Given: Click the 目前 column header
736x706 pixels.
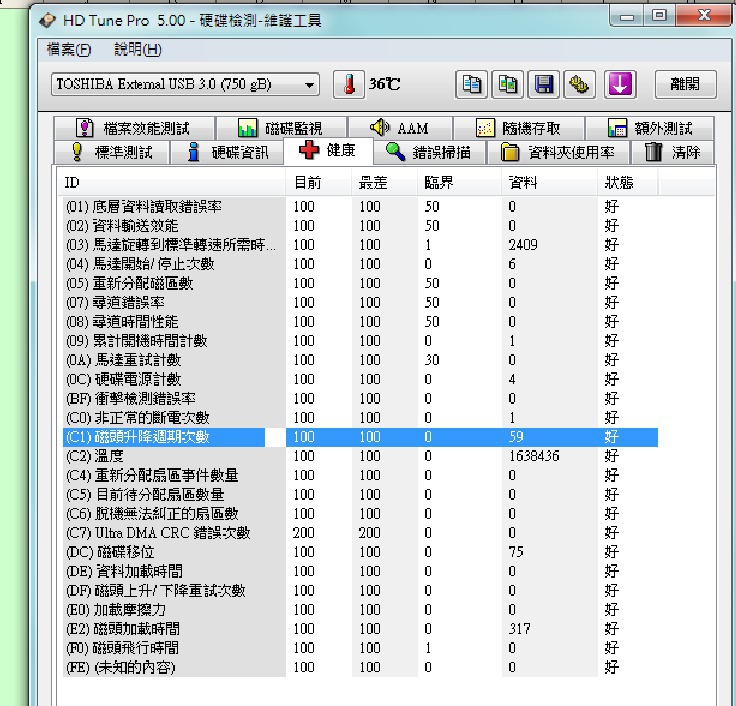Looking at the screenshot, I should tap(318, 183).
